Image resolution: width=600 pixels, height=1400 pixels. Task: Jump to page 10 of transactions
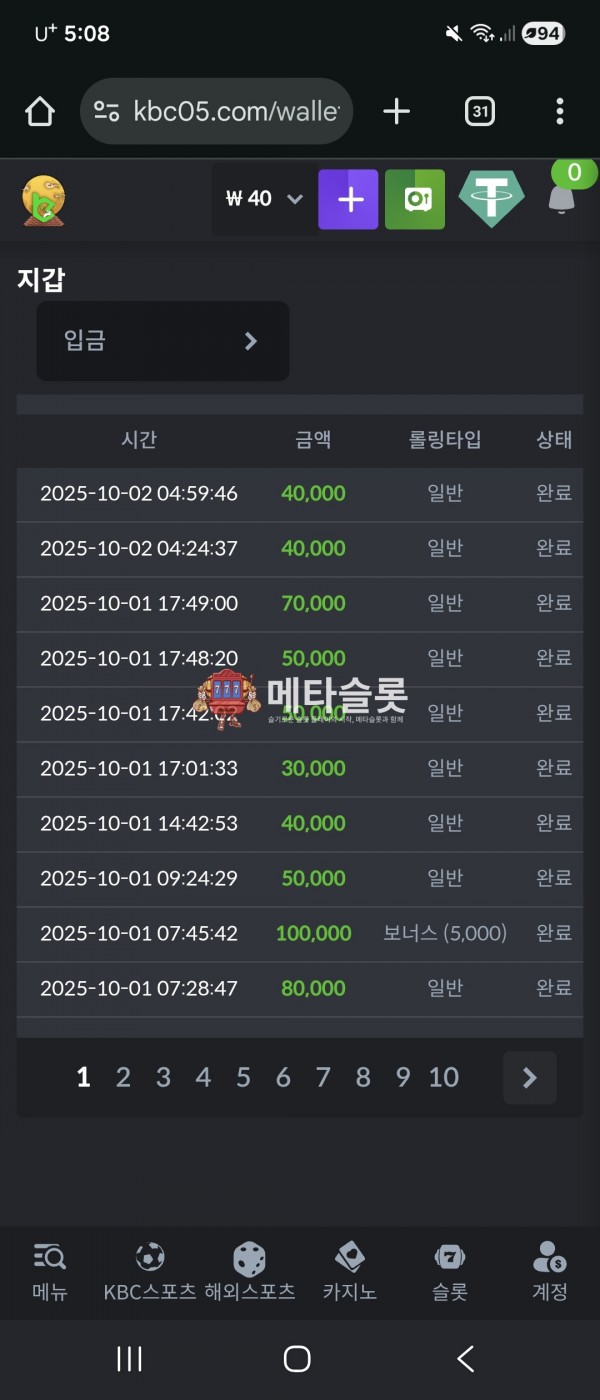click(443, 1077)
